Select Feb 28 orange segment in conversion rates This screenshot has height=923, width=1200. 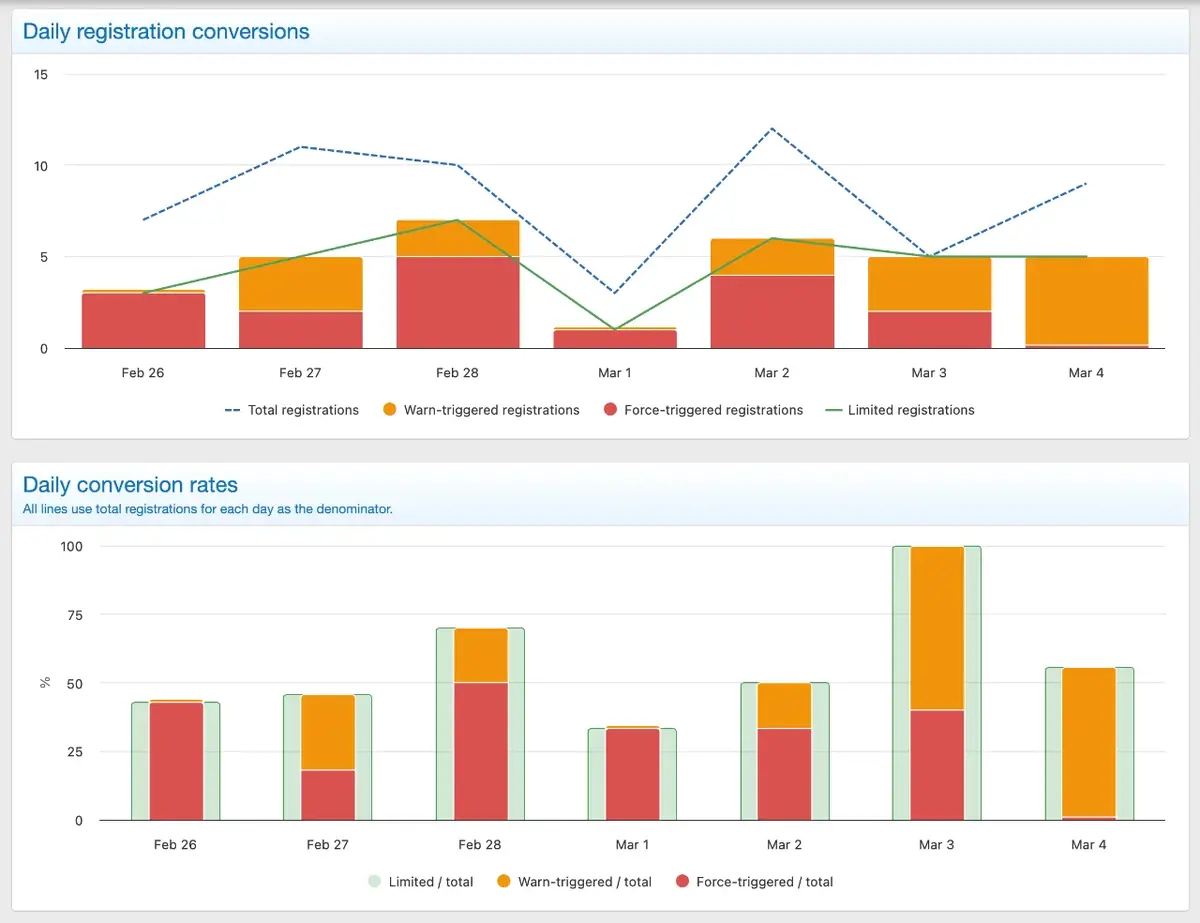(480, 655)
